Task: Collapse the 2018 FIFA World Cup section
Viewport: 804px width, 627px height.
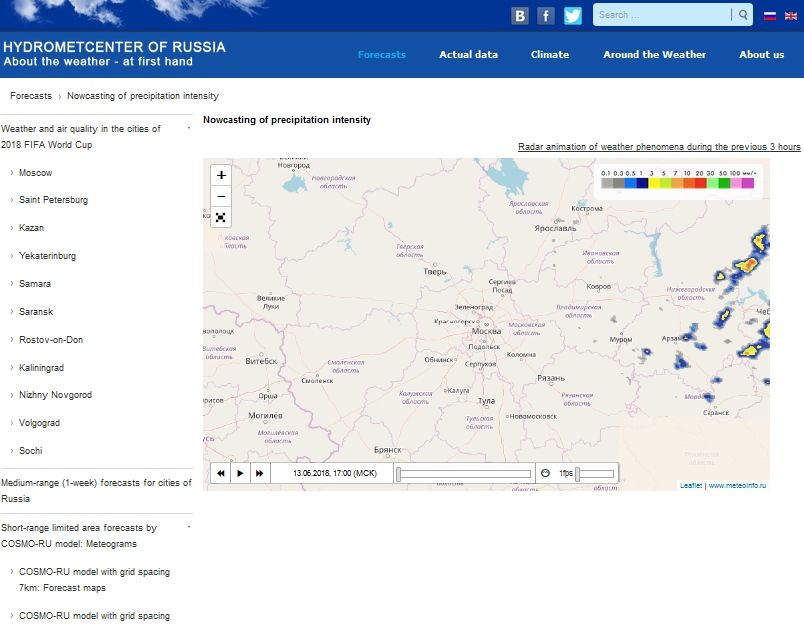Action: pyautogui.click(x=189, y=128)
